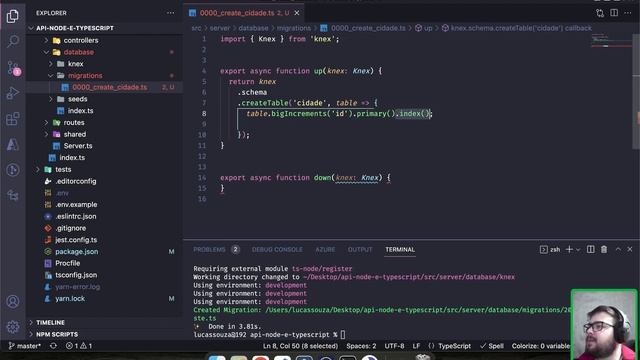
Task: Open errors and warnings count in status bar
Action: pyautogui.click(x=79, y=346)
